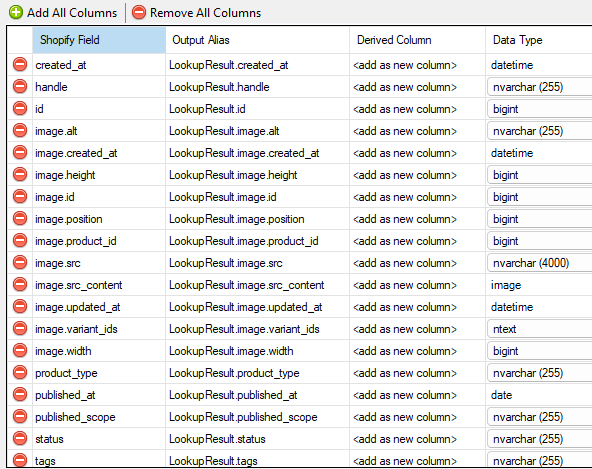Remove the image.product_id column row

pos(20,241)
